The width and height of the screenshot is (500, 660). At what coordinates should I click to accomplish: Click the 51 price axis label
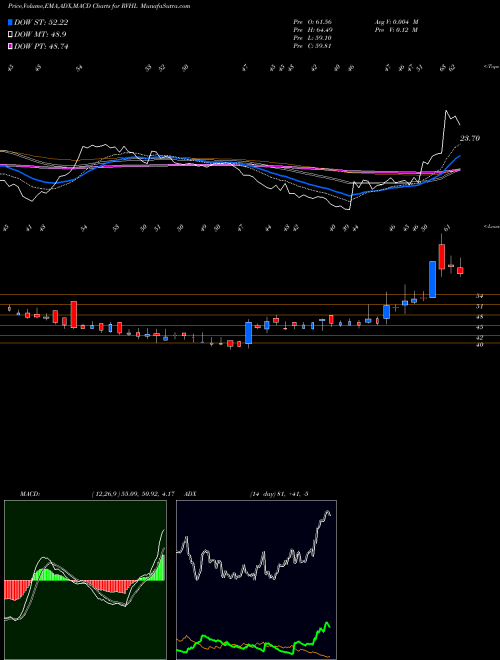click(479, 306)
